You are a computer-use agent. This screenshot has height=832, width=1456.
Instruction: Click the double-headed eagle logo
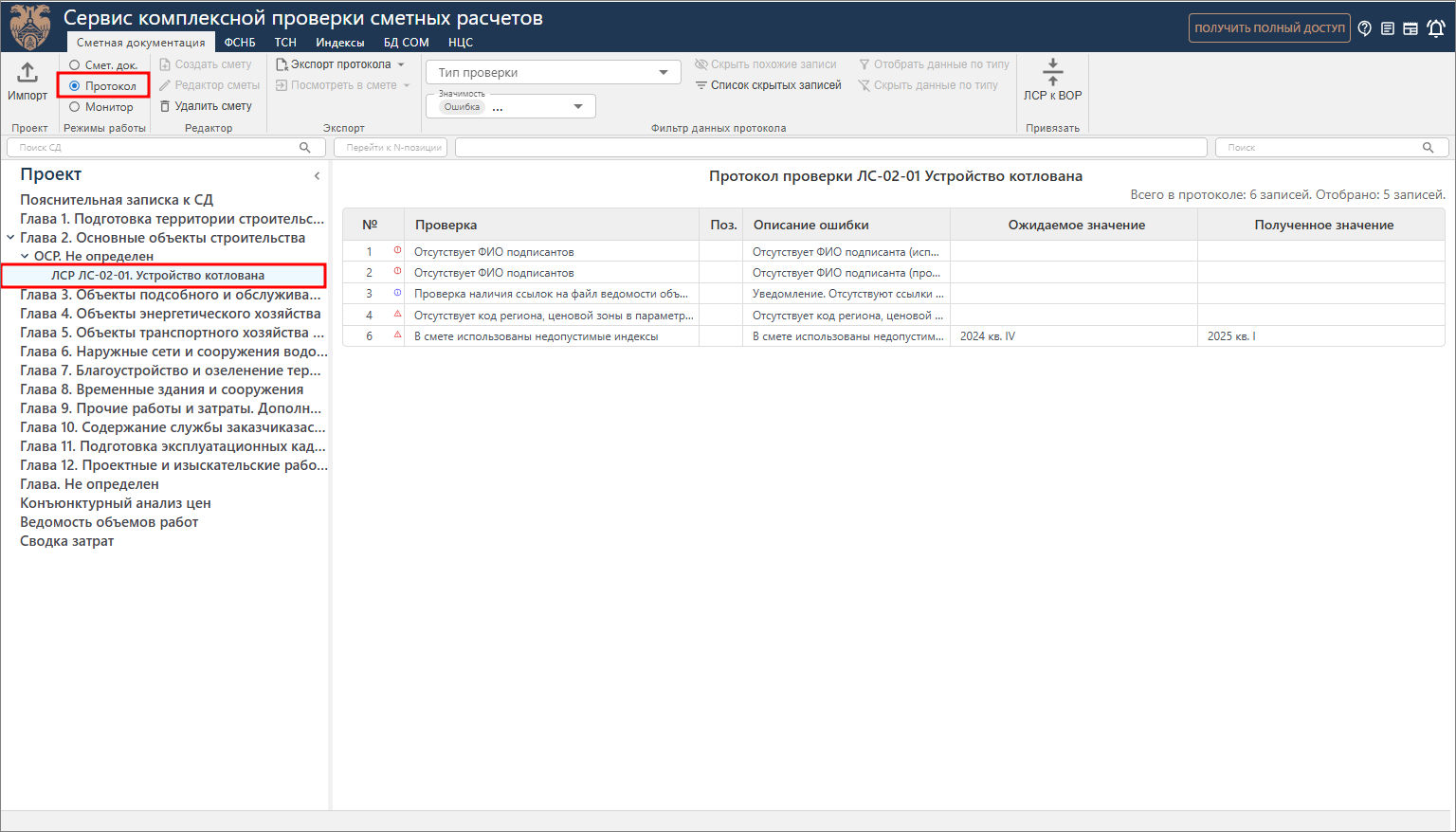coord(30,27)
